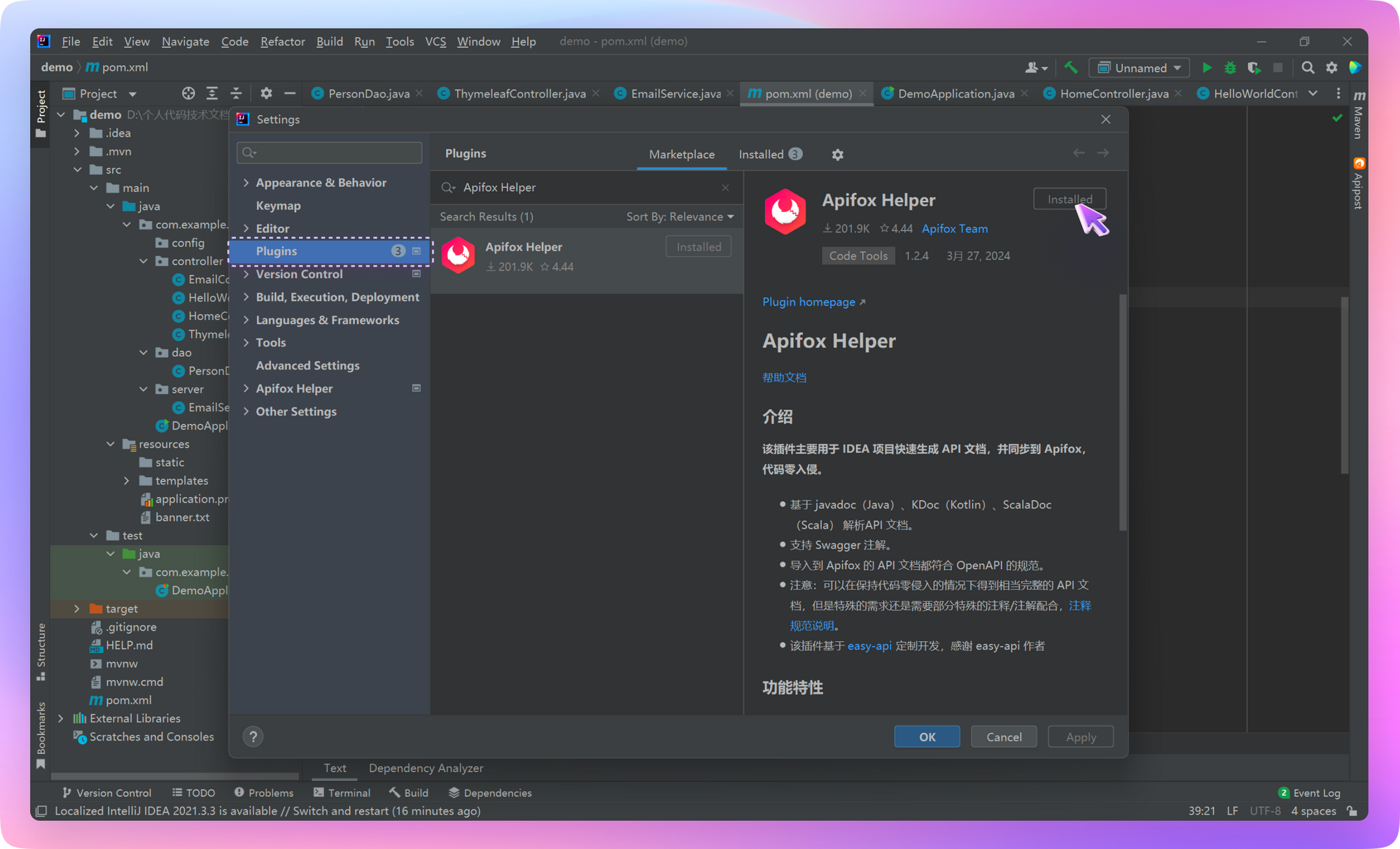Viewport: 1400px width, 849px height.
Task: Open Apifox Team vendor link
Action: click(955, 228)
